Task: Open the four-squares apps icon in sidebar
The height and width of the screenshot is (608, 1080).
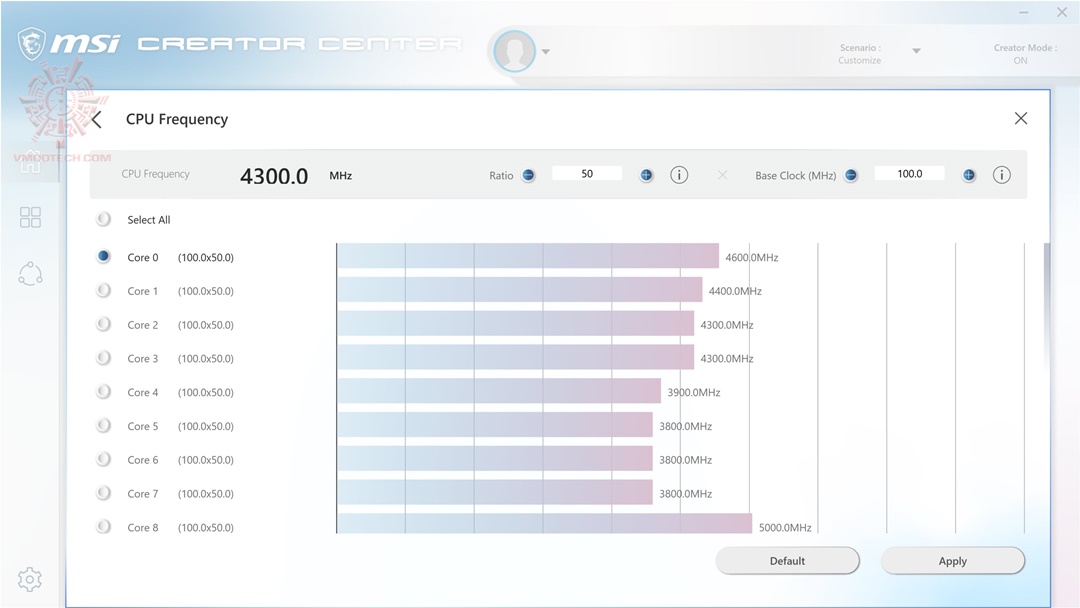Action: 30,218
